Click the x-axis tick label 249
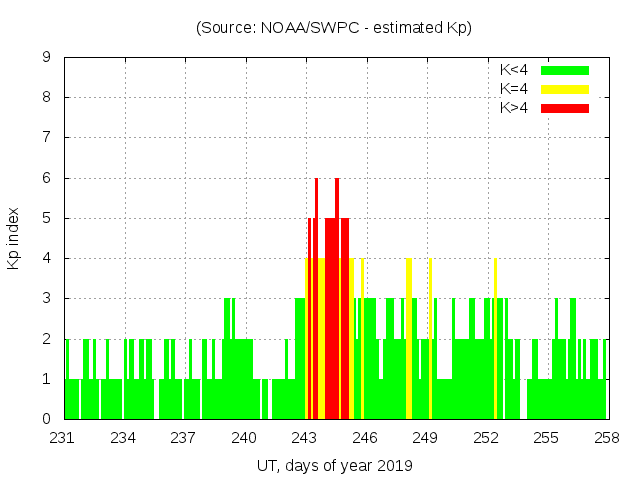 point(425,438)
